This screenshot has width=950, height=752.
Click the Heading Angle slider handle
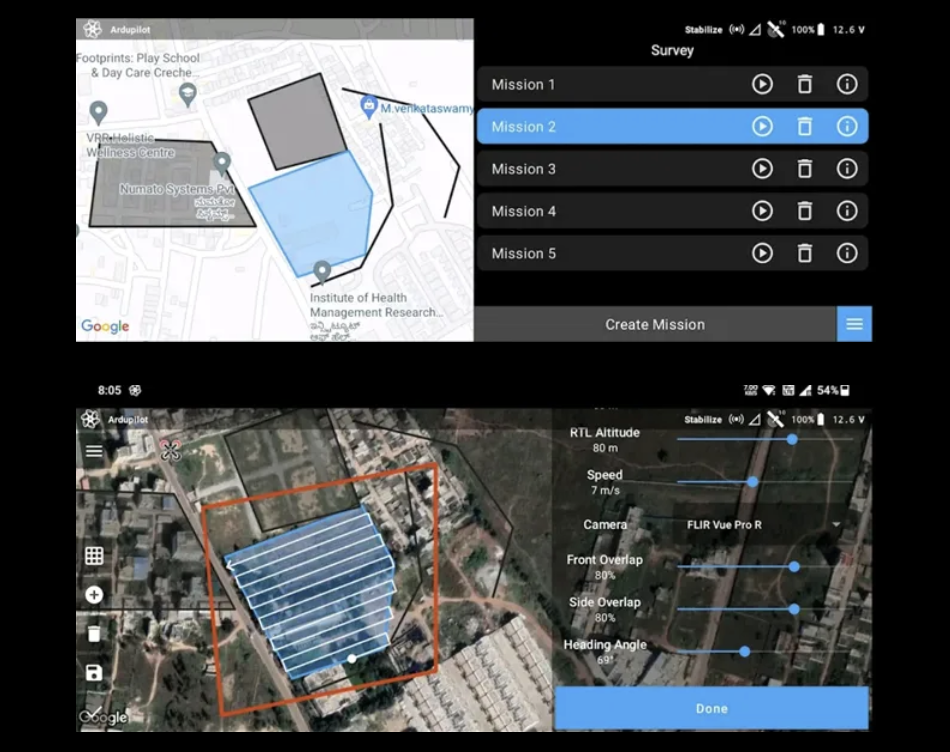coord(745,651)
